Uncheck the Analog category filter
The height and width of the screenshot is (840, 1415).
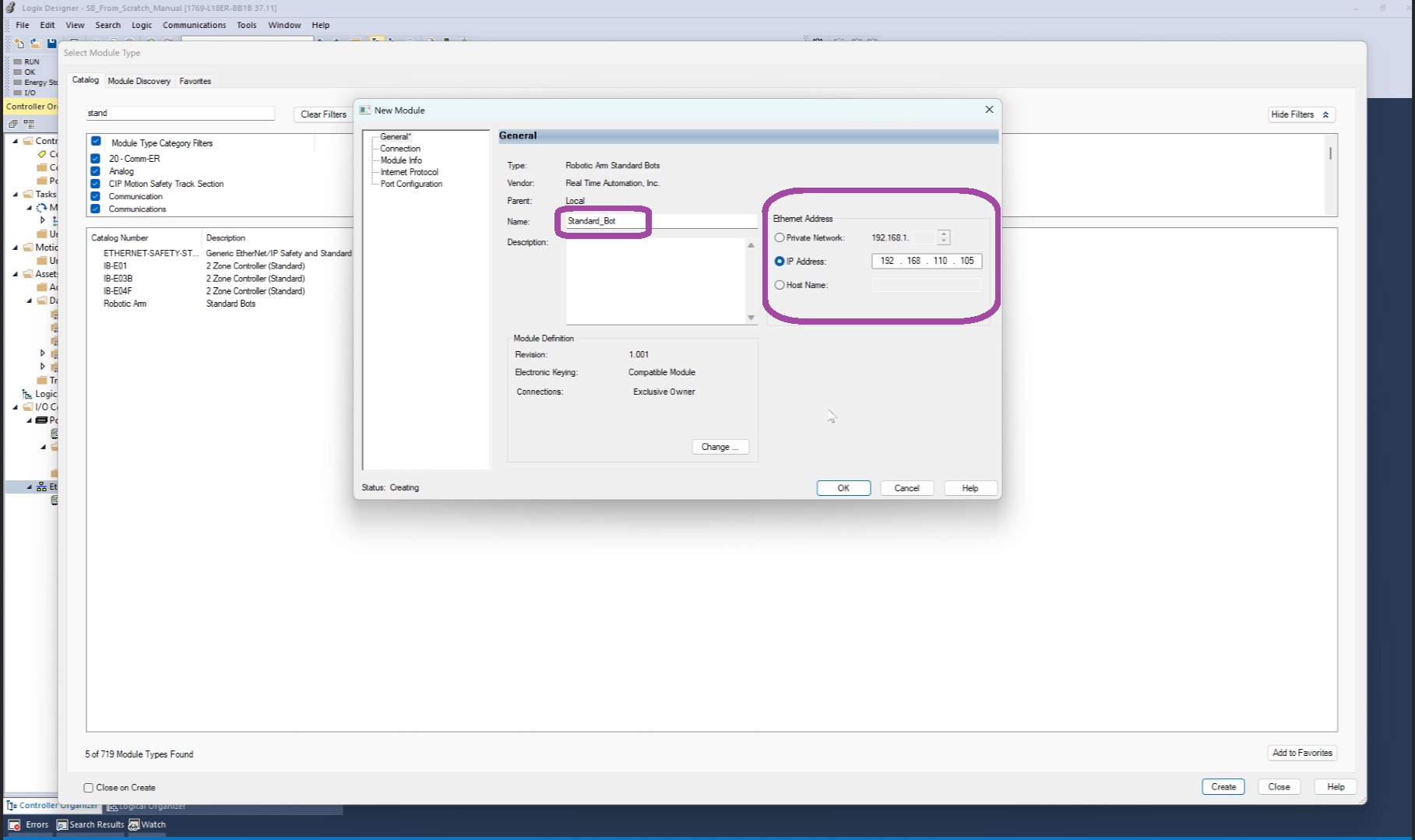96,171
